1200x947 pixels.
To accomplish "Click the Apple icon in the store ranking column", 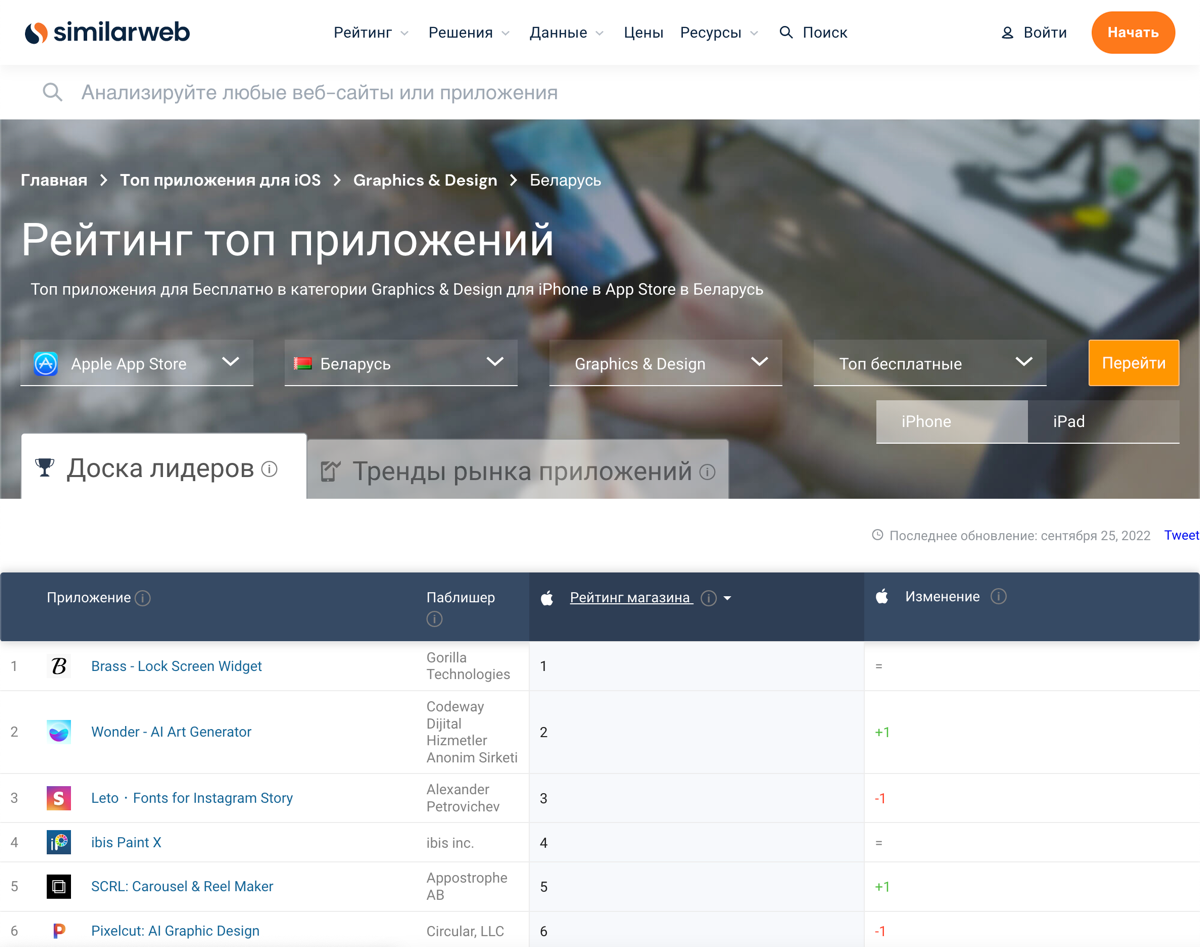I will (547, 597).
